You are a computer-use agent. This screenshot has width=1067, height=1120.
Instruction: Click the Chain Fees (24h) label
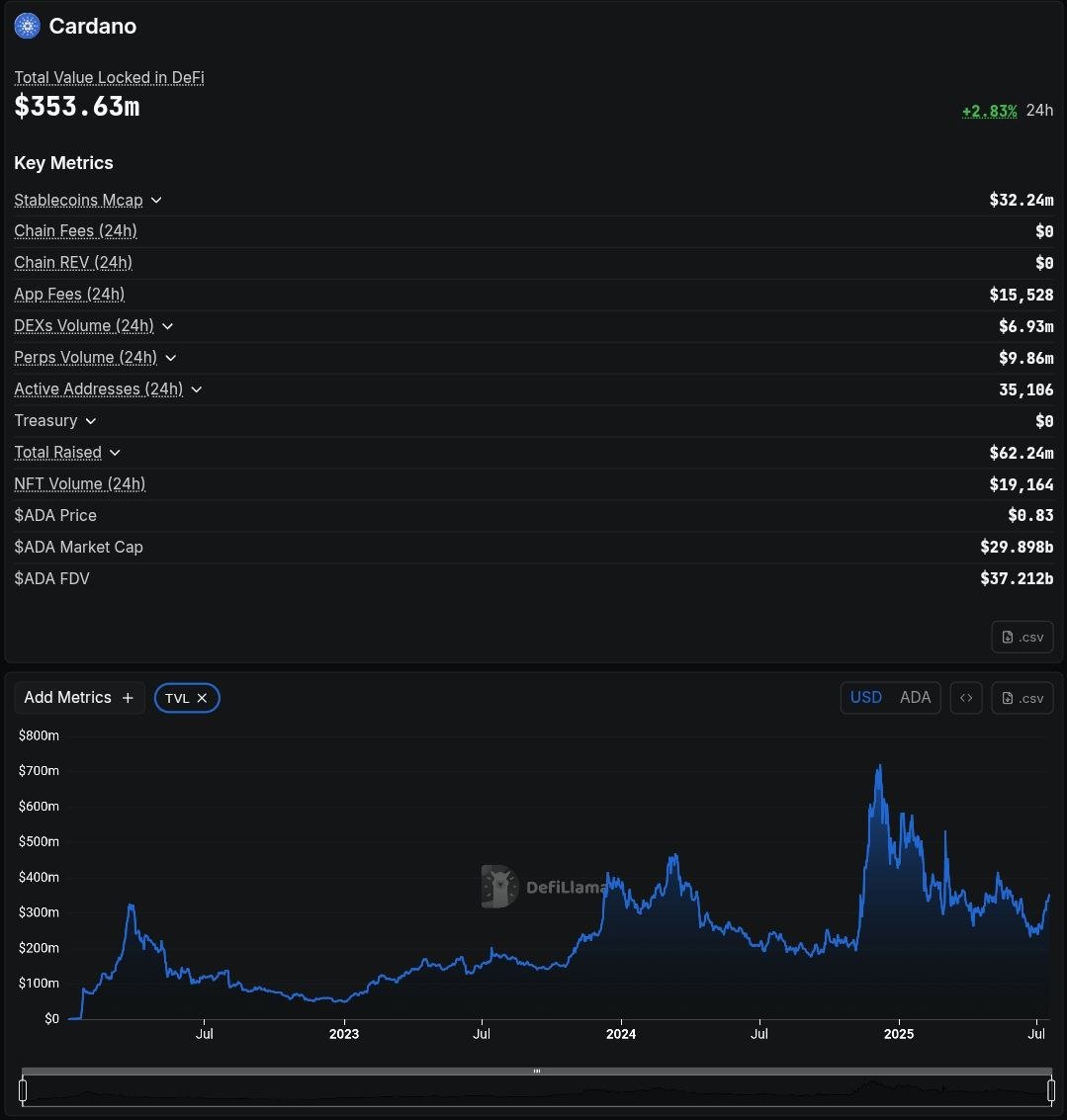pos(76,230)
